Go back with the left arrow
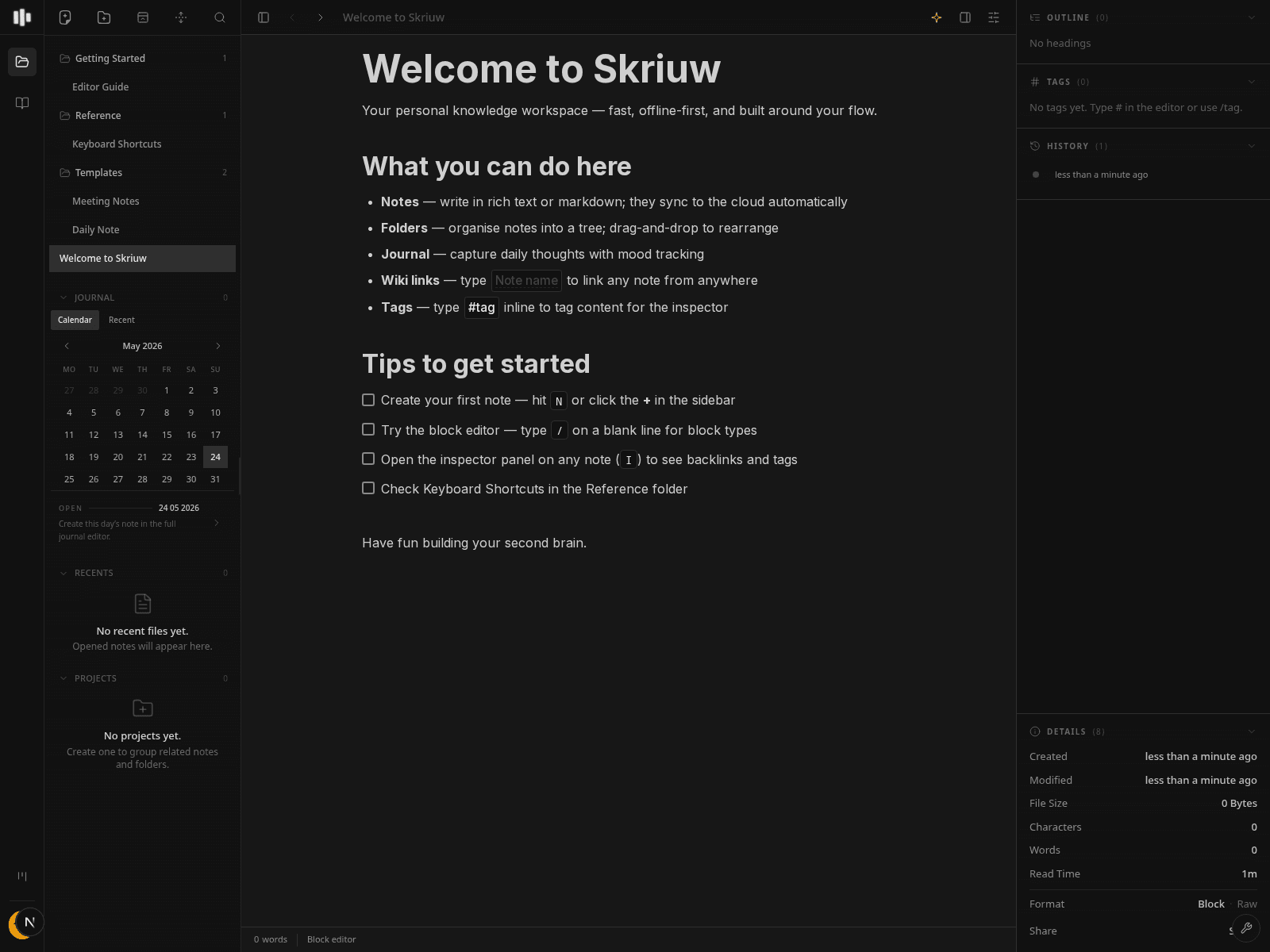This screenshot has width=1270, height=952. coord(292,17)
